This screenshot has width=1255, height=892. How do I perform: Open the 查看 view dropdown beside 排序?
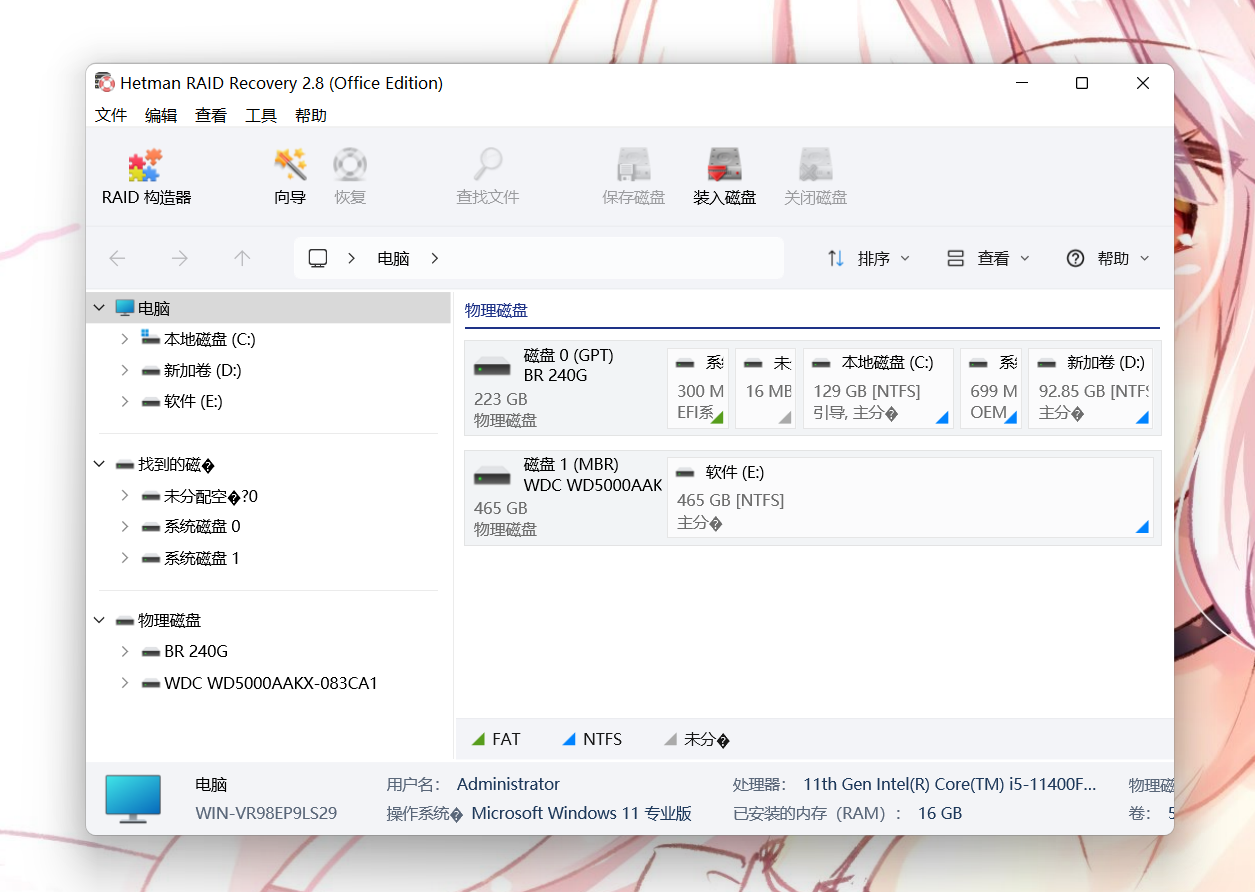[988, 258]
